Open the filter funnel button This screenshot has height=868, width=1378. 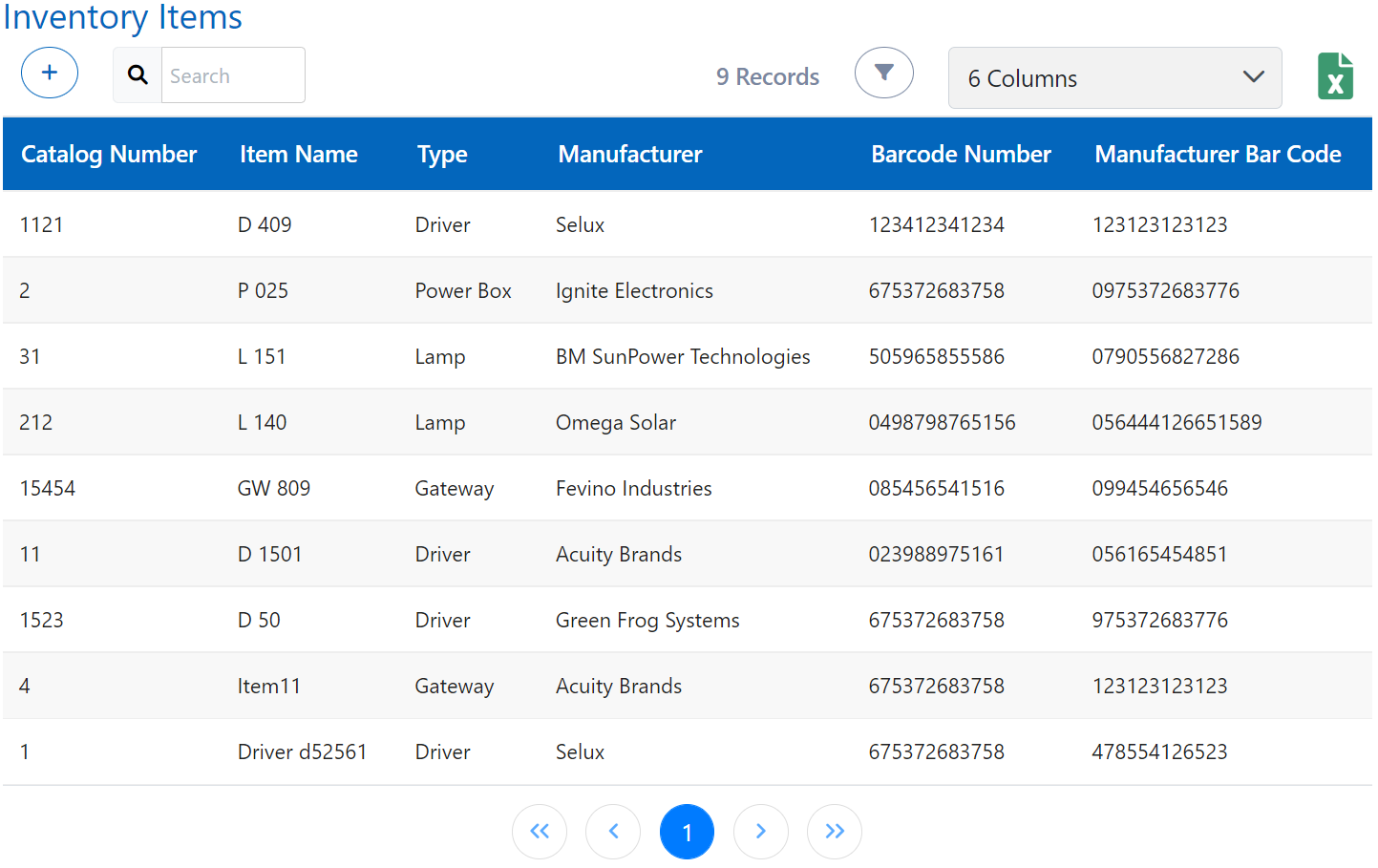pos(883,73)
